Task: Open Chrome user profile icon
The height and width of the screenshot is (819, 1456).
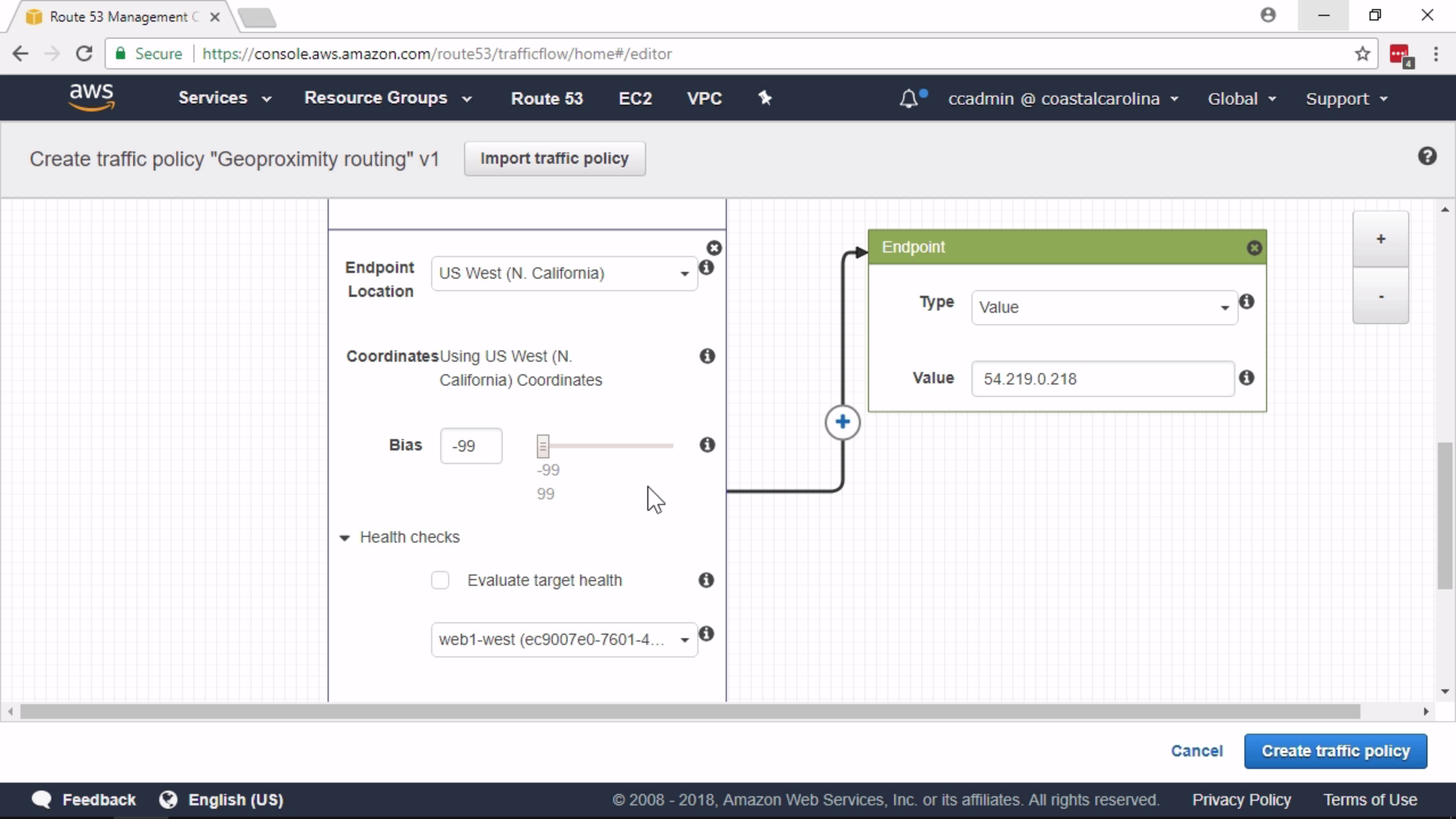Action: coord(1268,15)
